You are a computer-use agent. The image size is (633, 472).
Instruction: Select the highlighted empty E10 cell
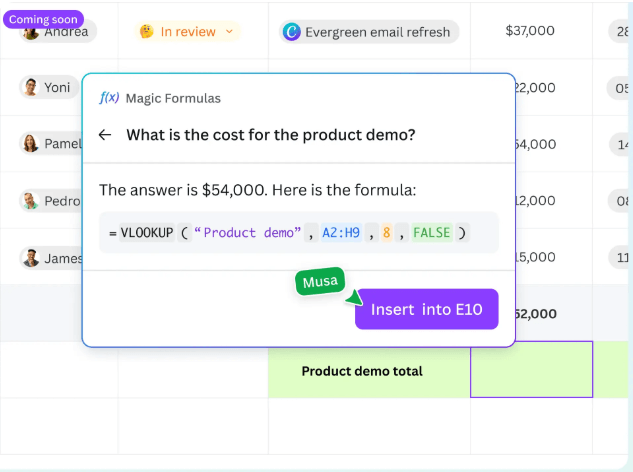pos(531,369)
